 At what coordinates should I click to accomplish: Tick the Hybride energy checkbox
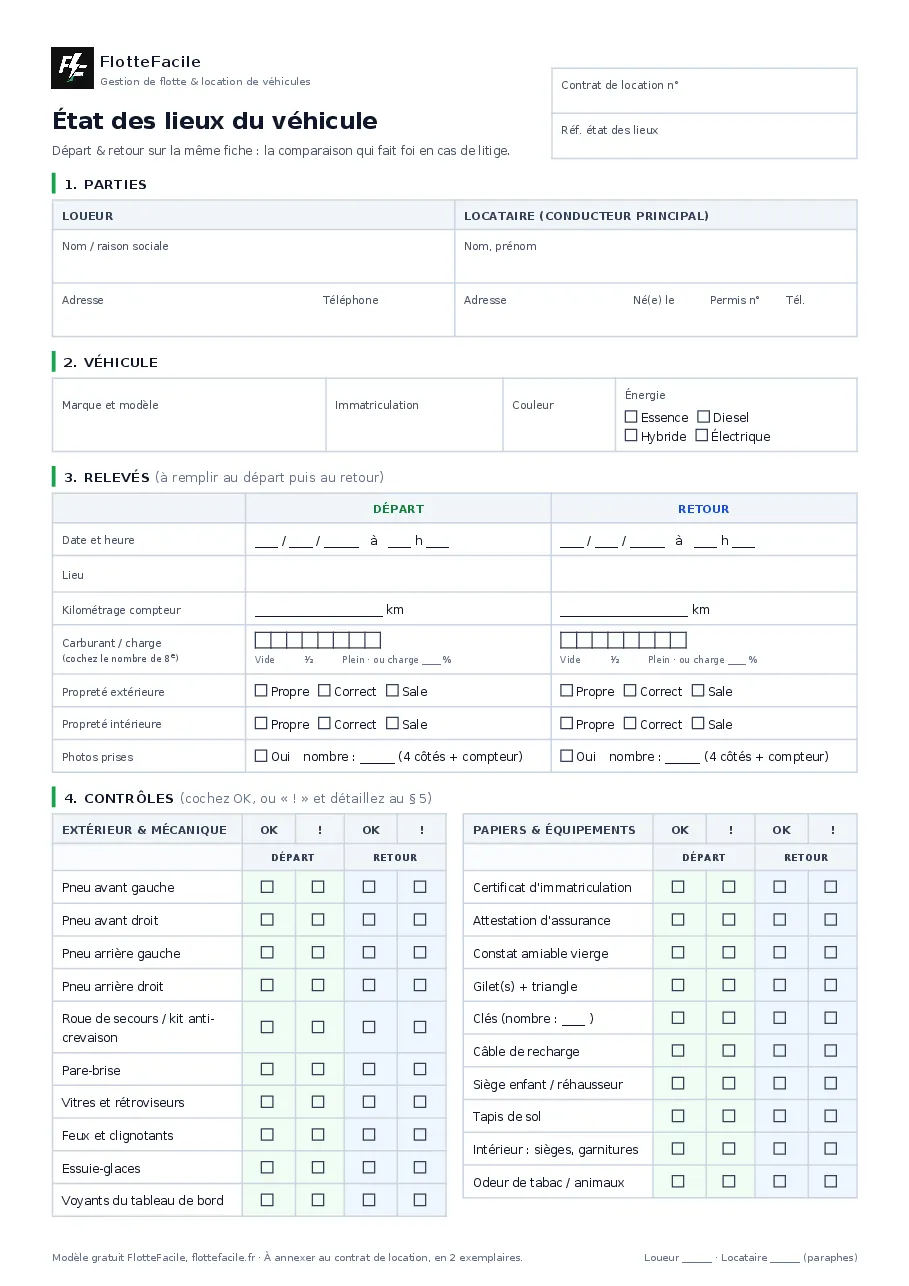coord(631,436)
